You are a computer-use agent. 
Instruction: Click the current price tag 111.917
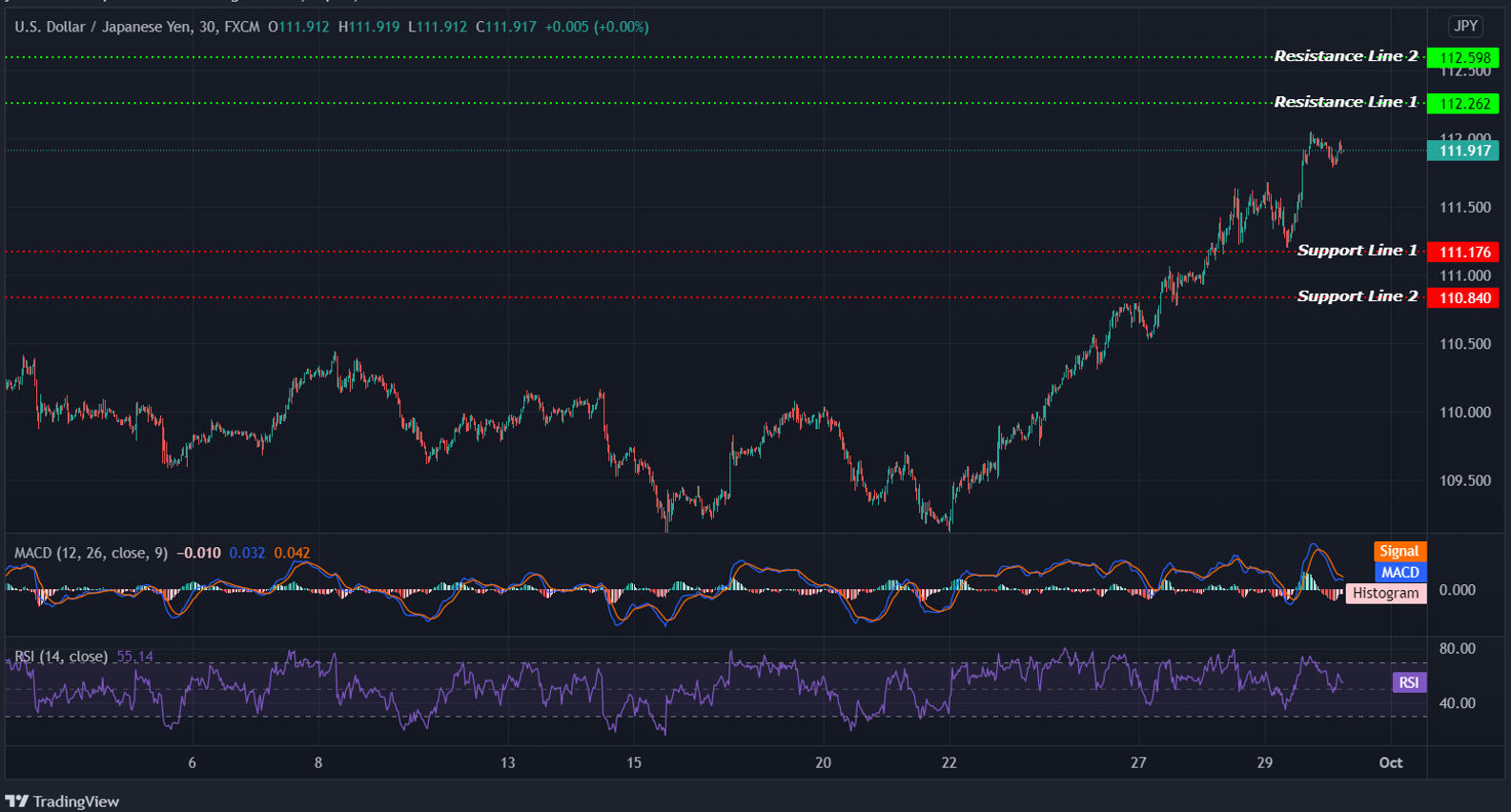pos(1463,151)
